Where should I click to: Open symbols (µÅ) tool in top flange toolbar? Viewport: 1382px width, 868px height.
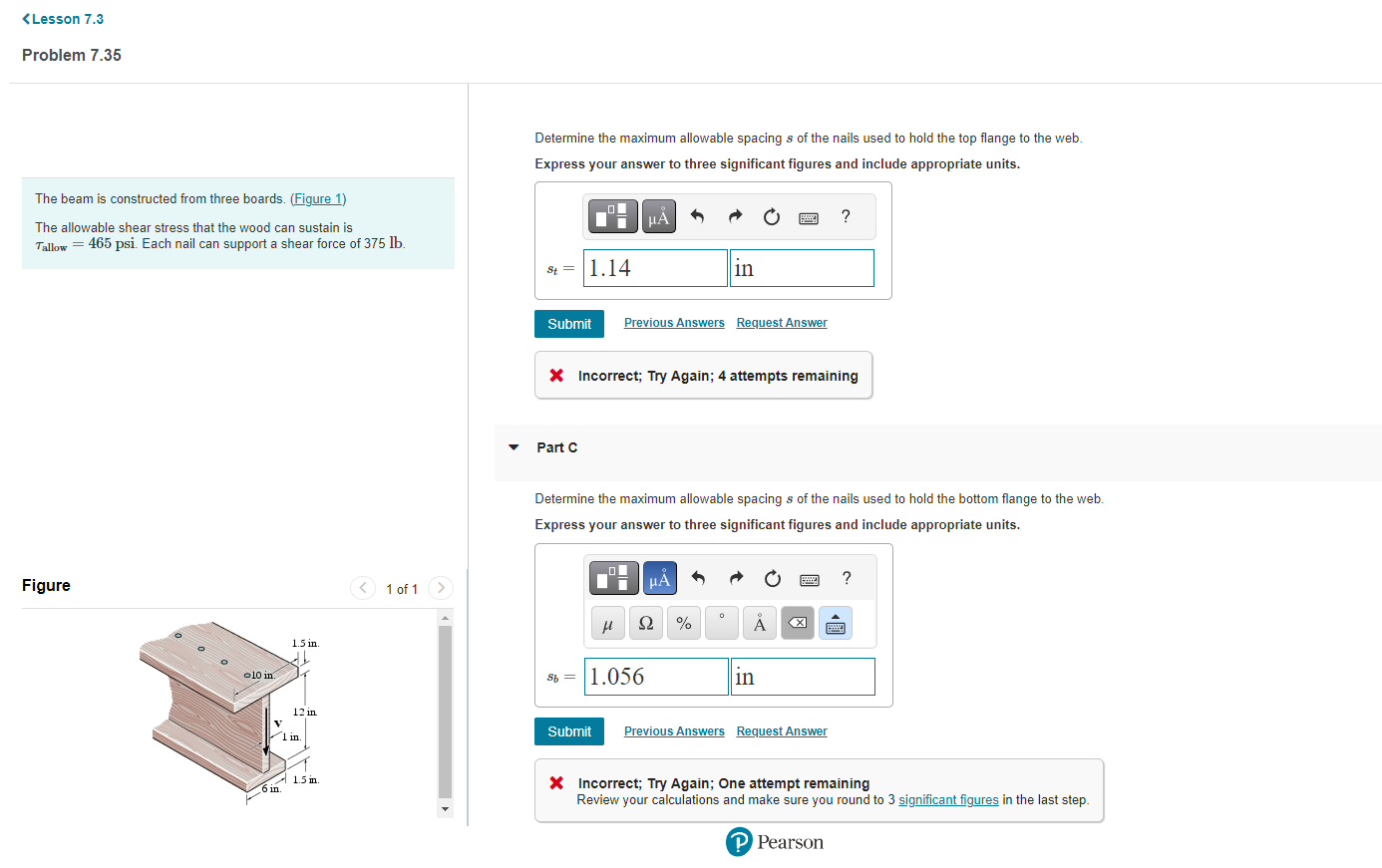(x=659, y=216)
